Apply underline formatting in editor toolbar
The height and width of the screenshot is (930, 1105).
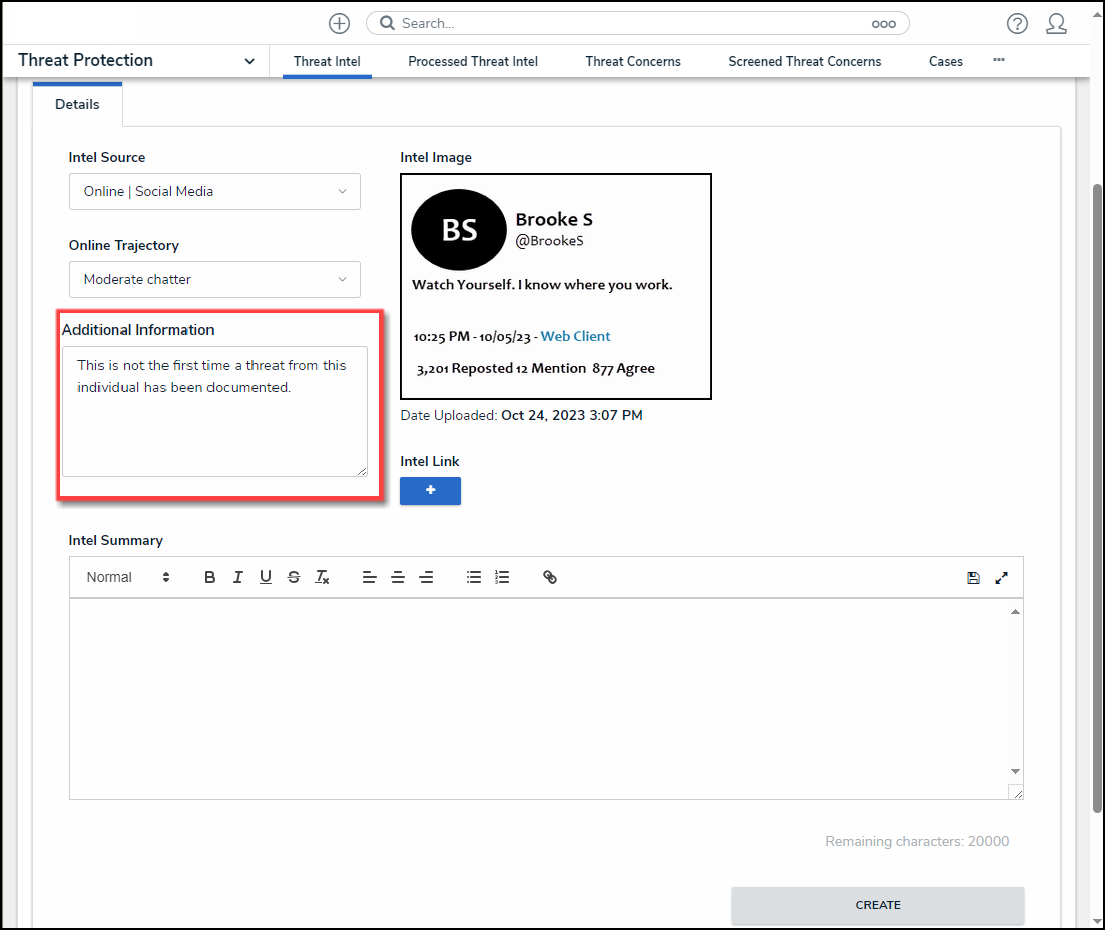pos(266,577)
